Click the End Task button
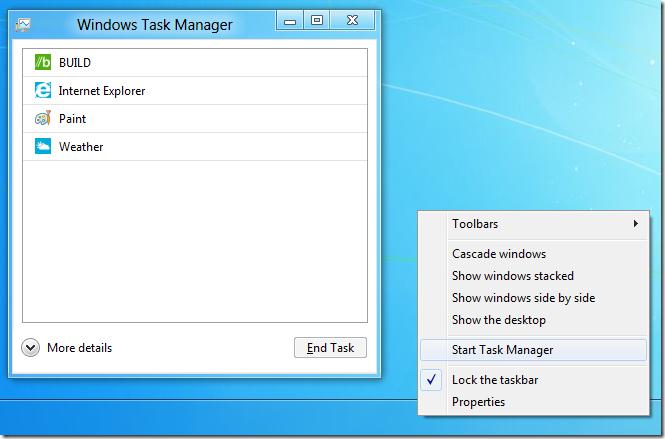This screenshot has height=439, width=665. point(330,348)
